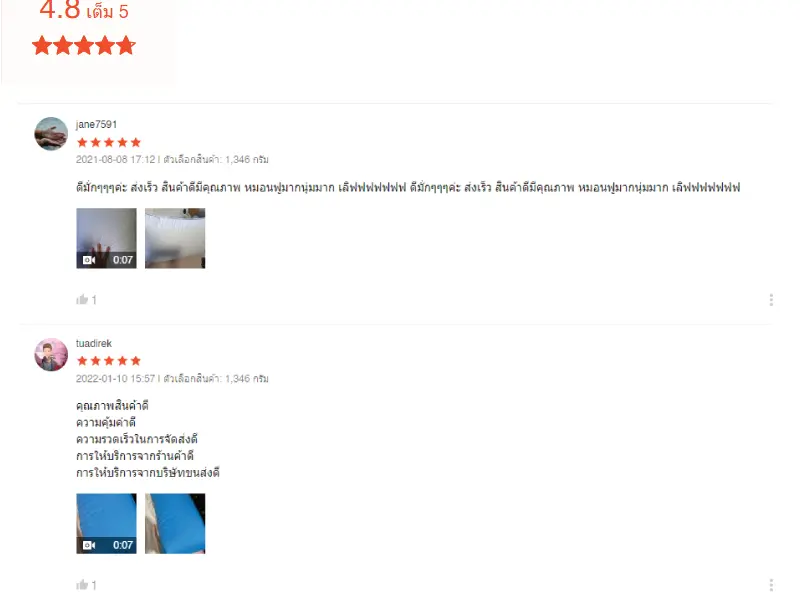Screen dimensions: 800x600
Task: Play jane7591's 0:07 review video
Action: 106,238
